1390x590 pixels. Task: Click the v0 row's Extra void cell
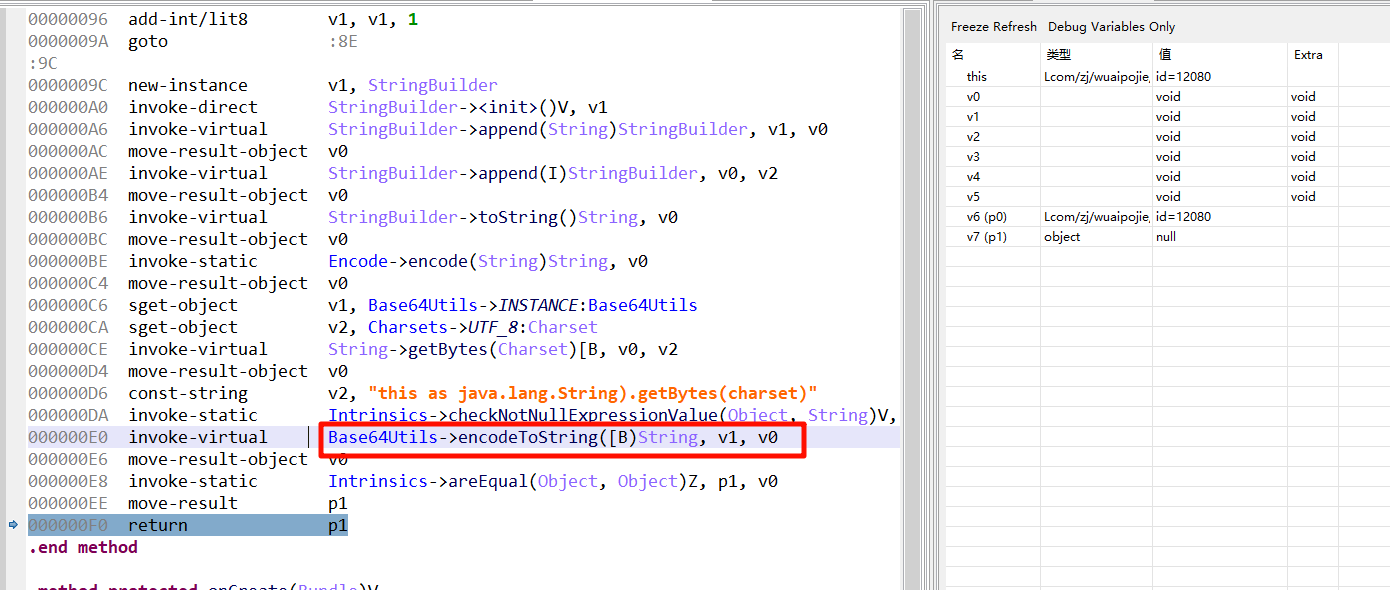(x=1303, y=97)
